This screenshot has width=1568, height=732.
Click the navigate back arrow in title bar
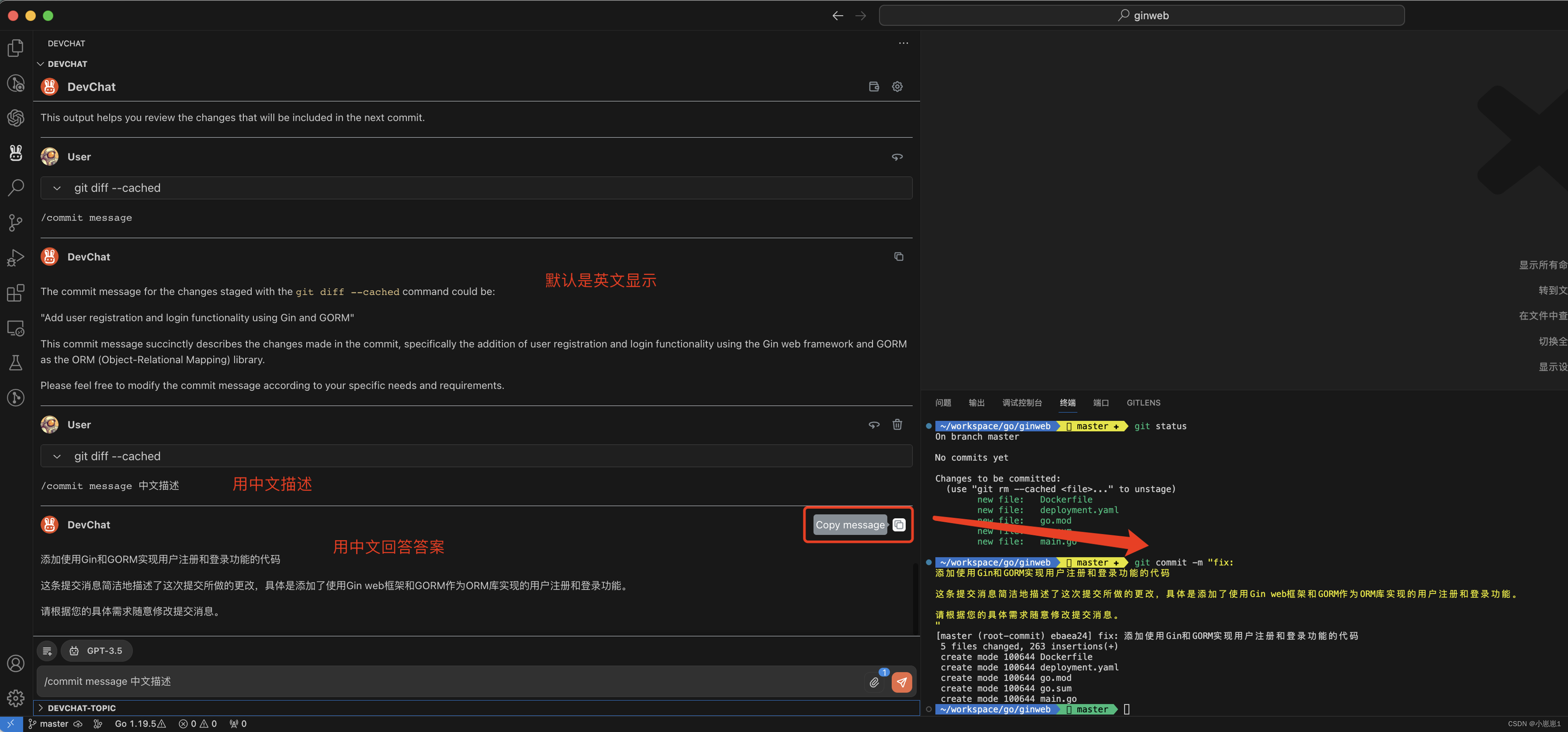coord(837,16)
